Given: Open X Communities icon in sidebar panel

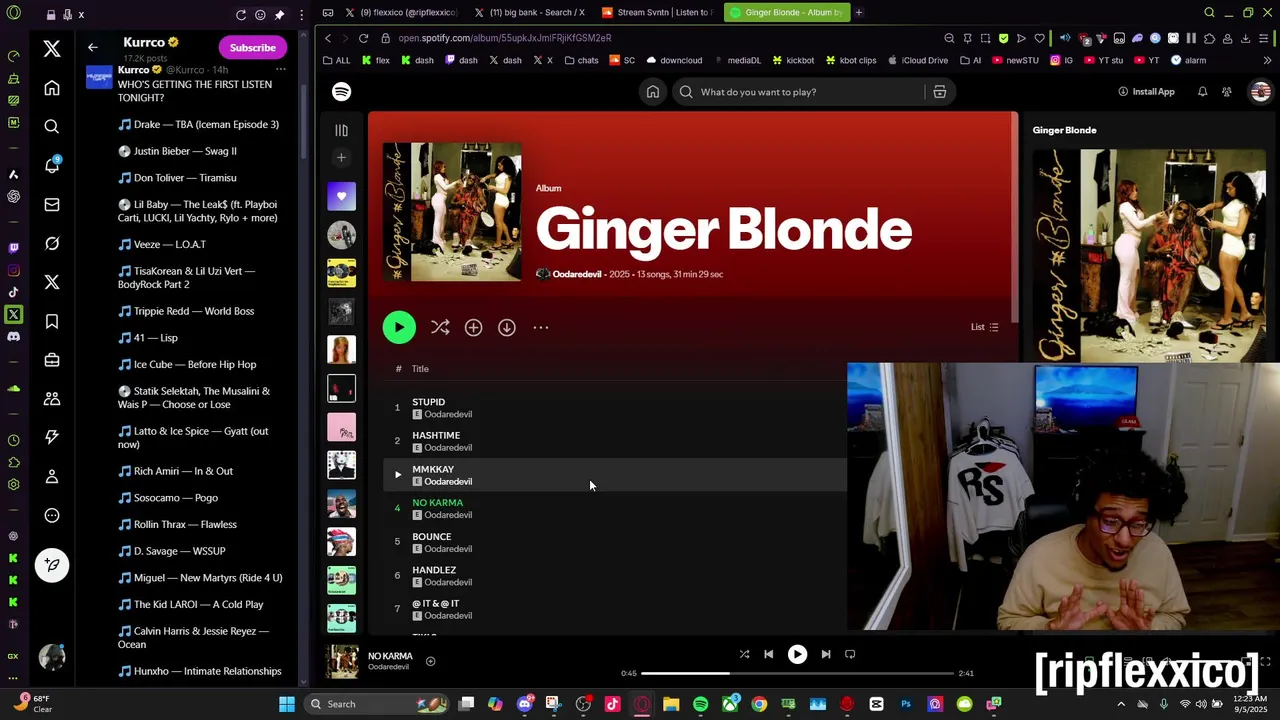Looking at the screenshot, I should click(52, 399).
